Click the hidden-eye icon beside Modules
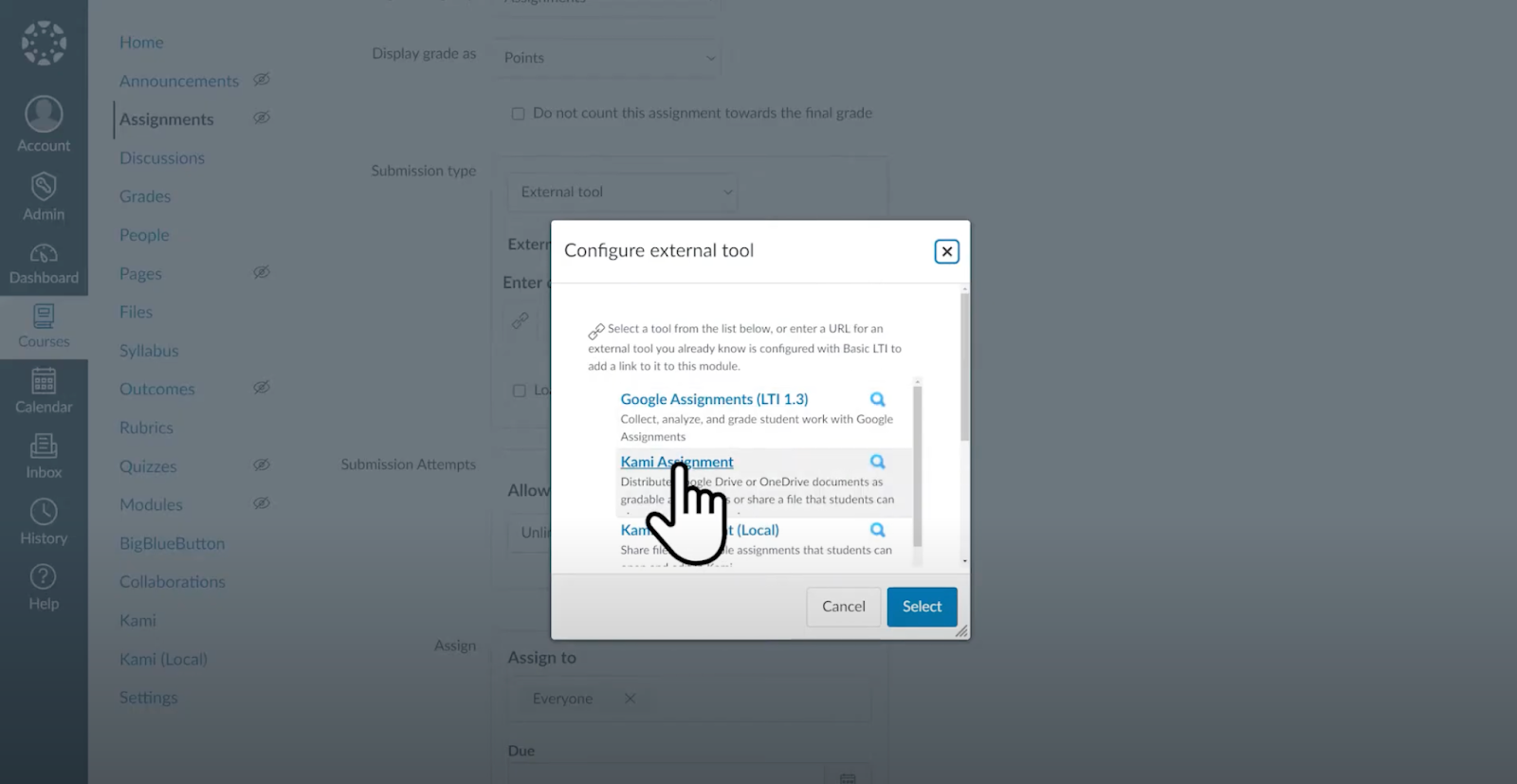This screenshot has height=784, width=1517. point(262,503)
